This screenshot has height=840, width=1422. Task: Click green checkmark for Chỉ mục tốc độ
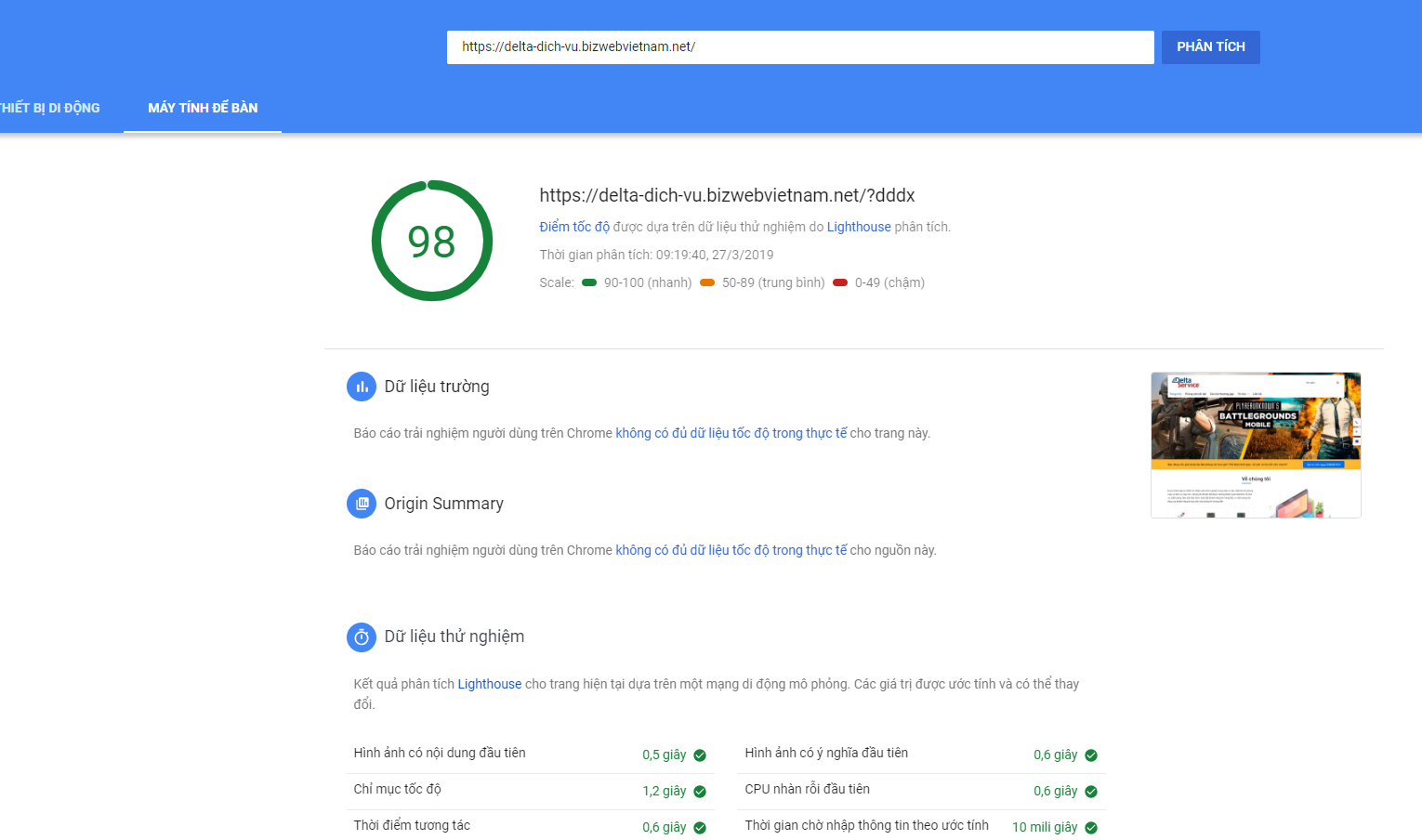pyautogui.click(x=700, y=792)
